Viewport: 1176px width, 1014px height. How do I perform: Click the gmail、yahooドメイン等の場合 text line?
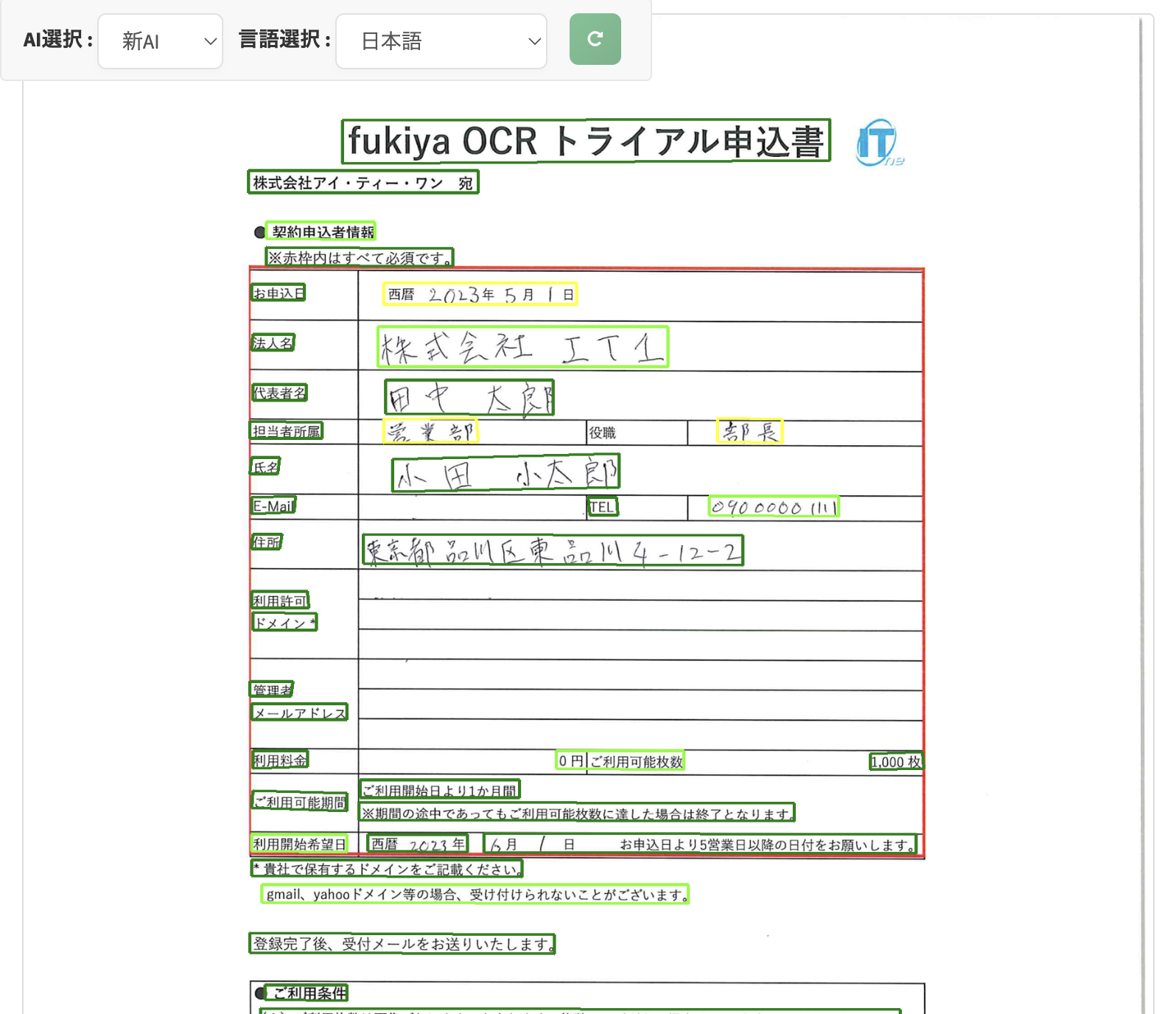tap(475, 894)
